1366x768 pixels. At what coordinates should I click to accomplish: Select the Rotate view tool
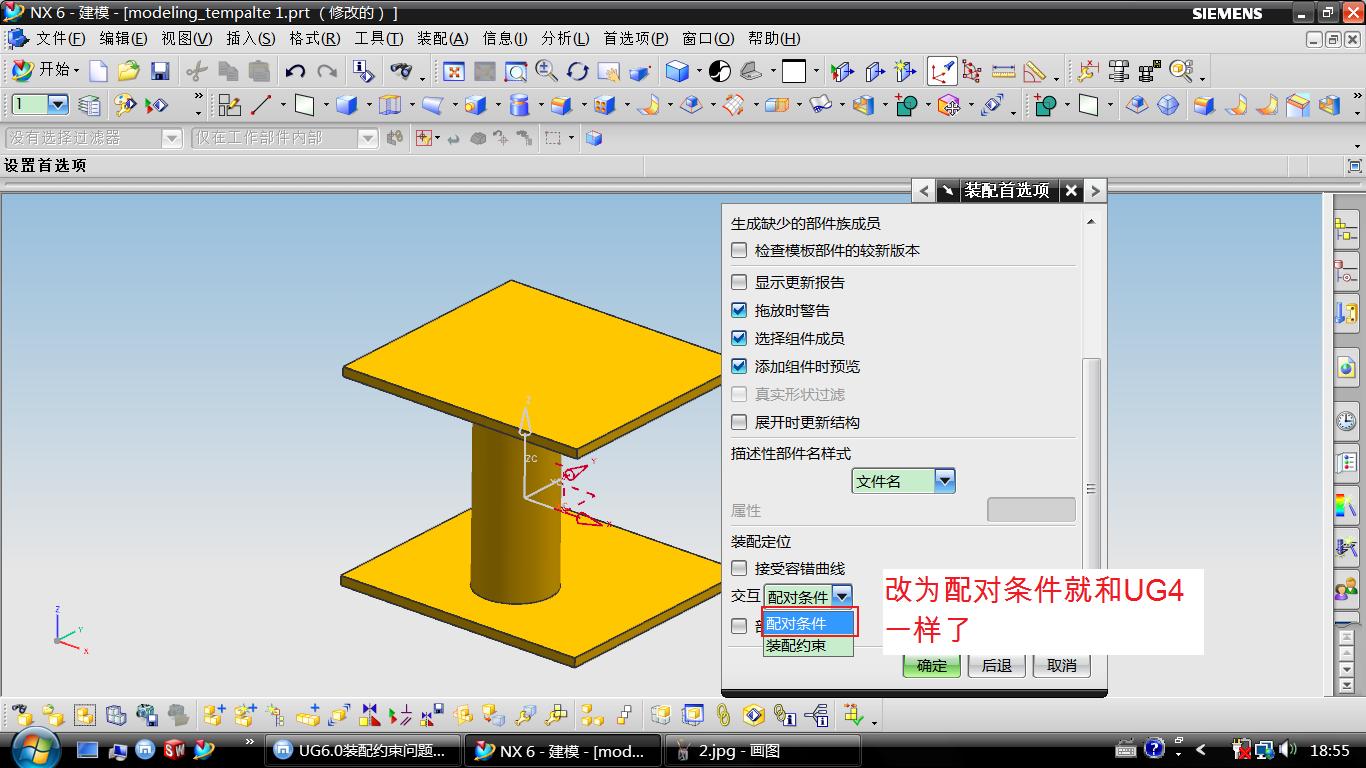(577, 71)
